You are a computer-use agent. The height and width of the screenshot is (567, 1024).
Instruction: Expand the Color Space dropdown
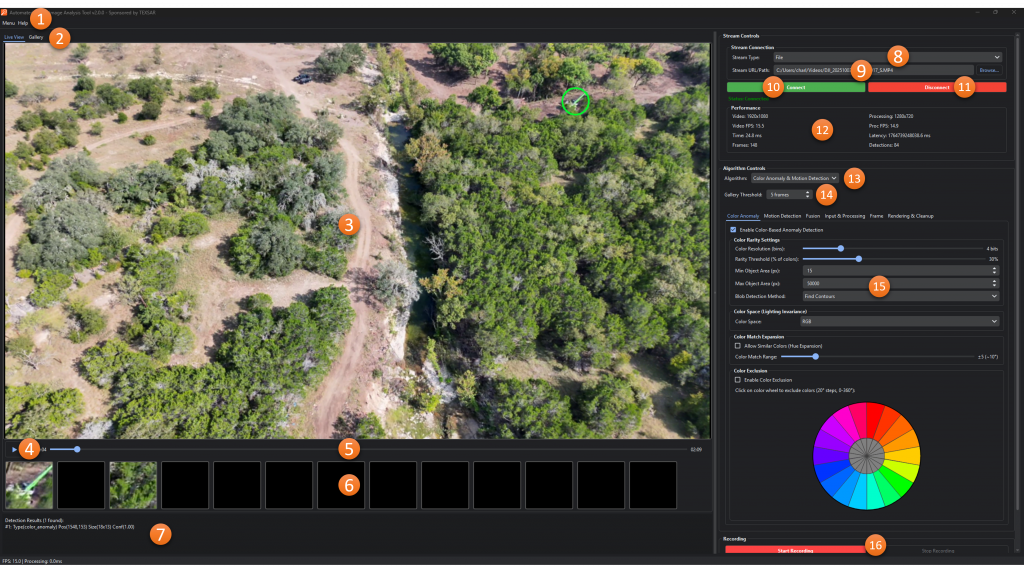(900, 321)
